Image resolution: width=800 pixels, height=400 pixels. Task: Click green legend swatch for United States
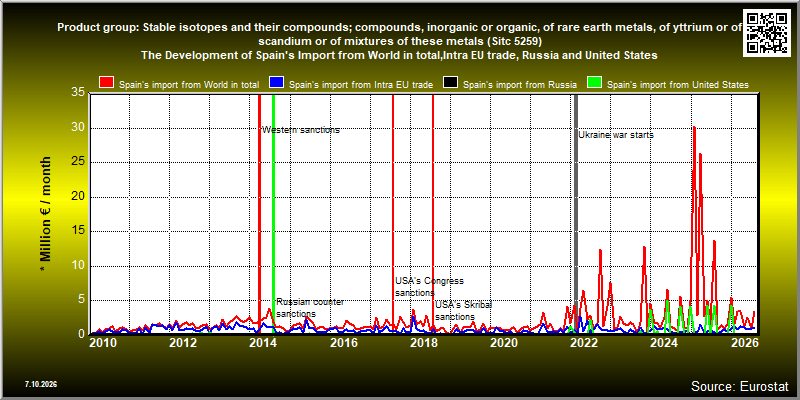(594, 84)
